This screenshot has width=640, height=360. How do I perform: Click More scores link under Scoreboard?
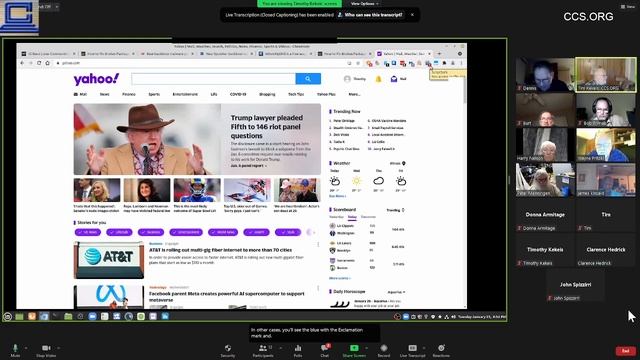pyautogui.click(x=340, y=278)
